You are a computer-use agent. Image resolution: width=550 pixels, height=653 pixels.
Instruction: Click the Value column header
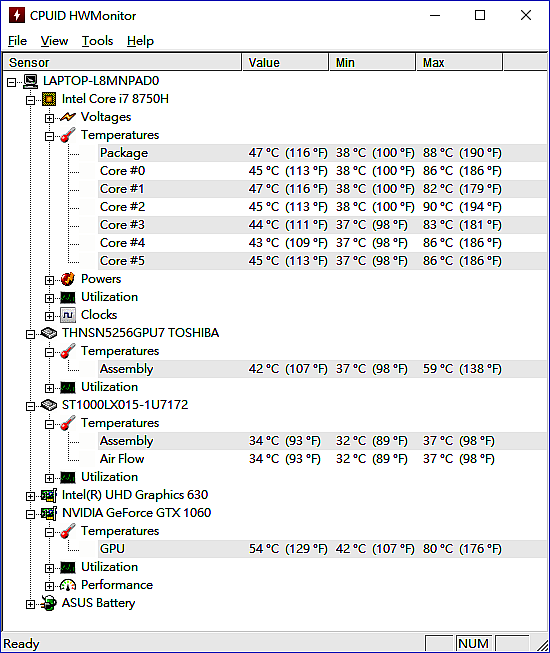(286, 62)
